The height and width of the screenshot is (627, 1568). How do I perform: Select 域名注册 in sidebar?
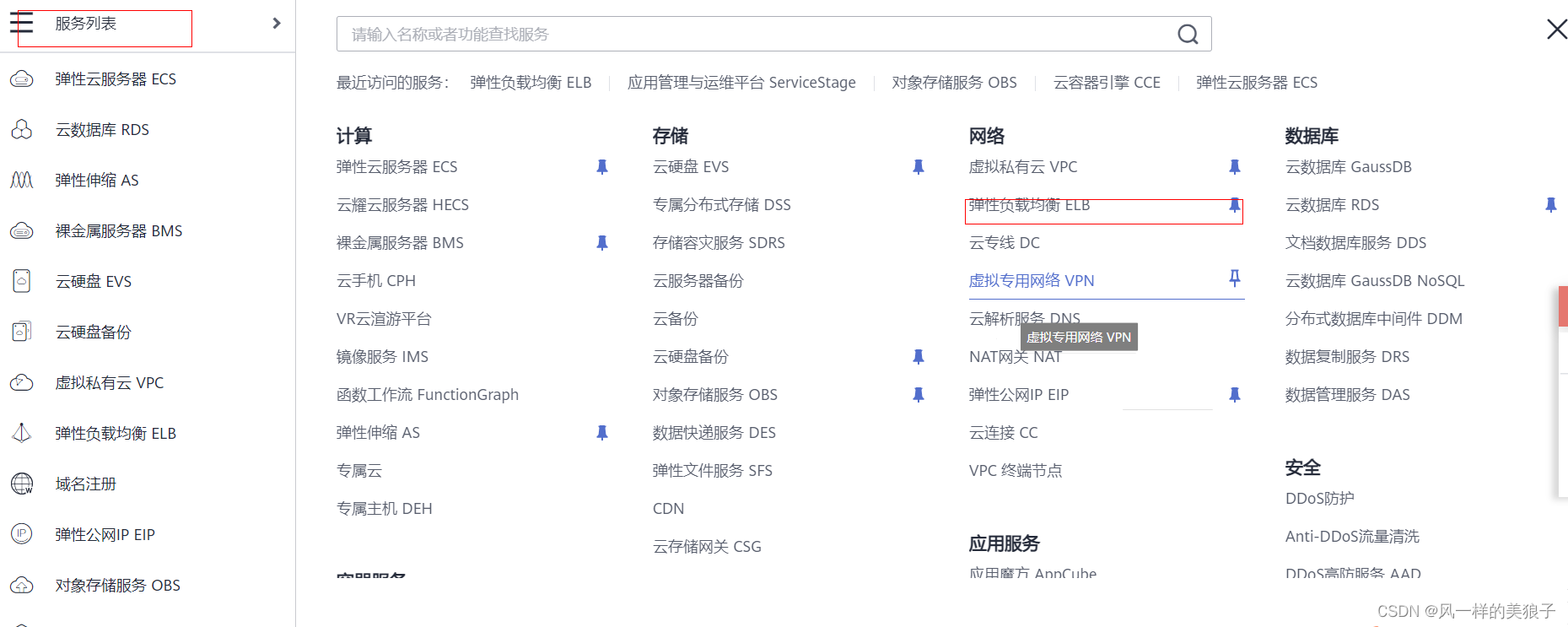(86, 484)
